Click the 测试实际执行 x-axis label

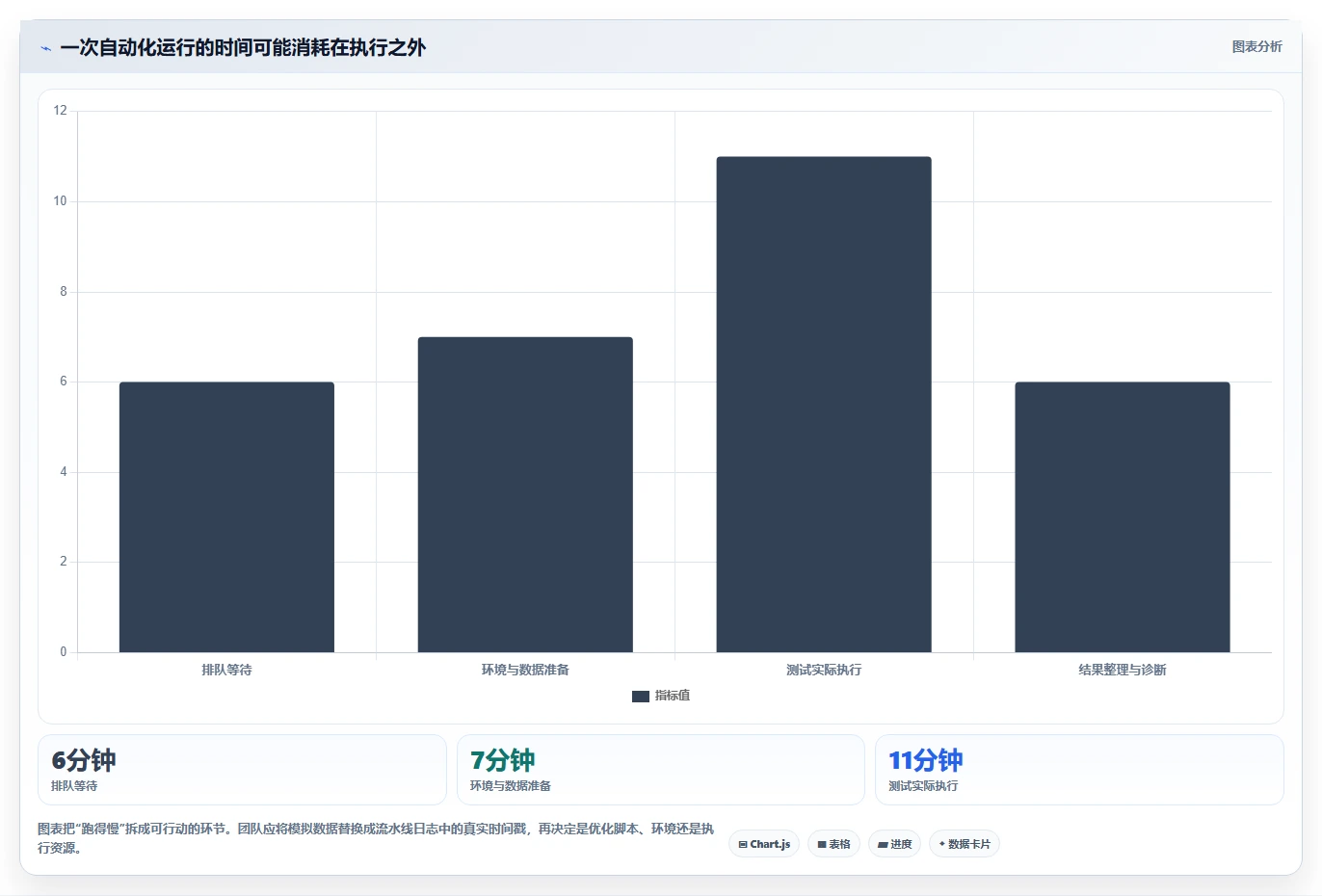(x=824, y=670)
